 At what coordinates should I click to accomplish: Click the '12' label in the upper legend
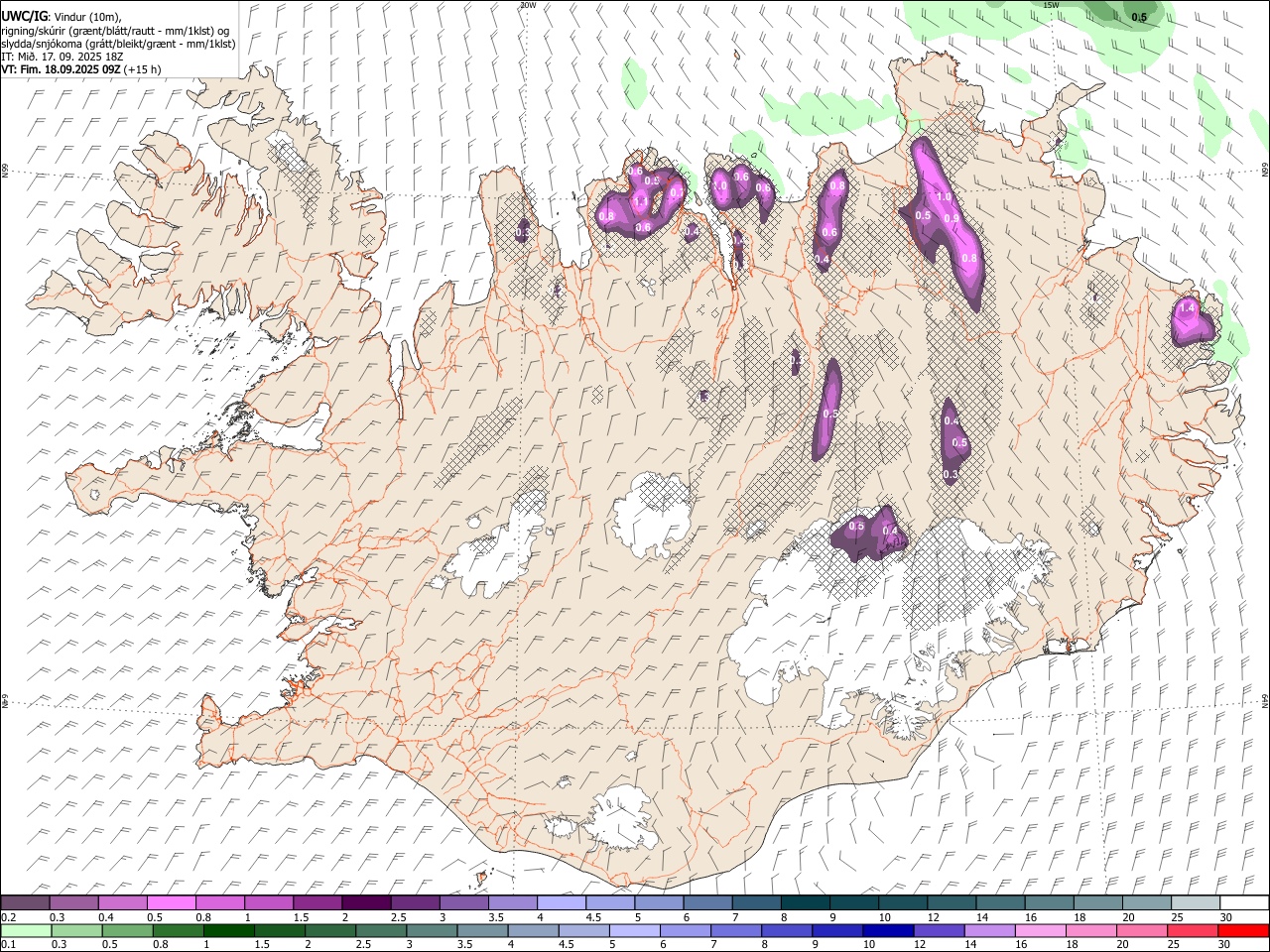click(932, 917)
